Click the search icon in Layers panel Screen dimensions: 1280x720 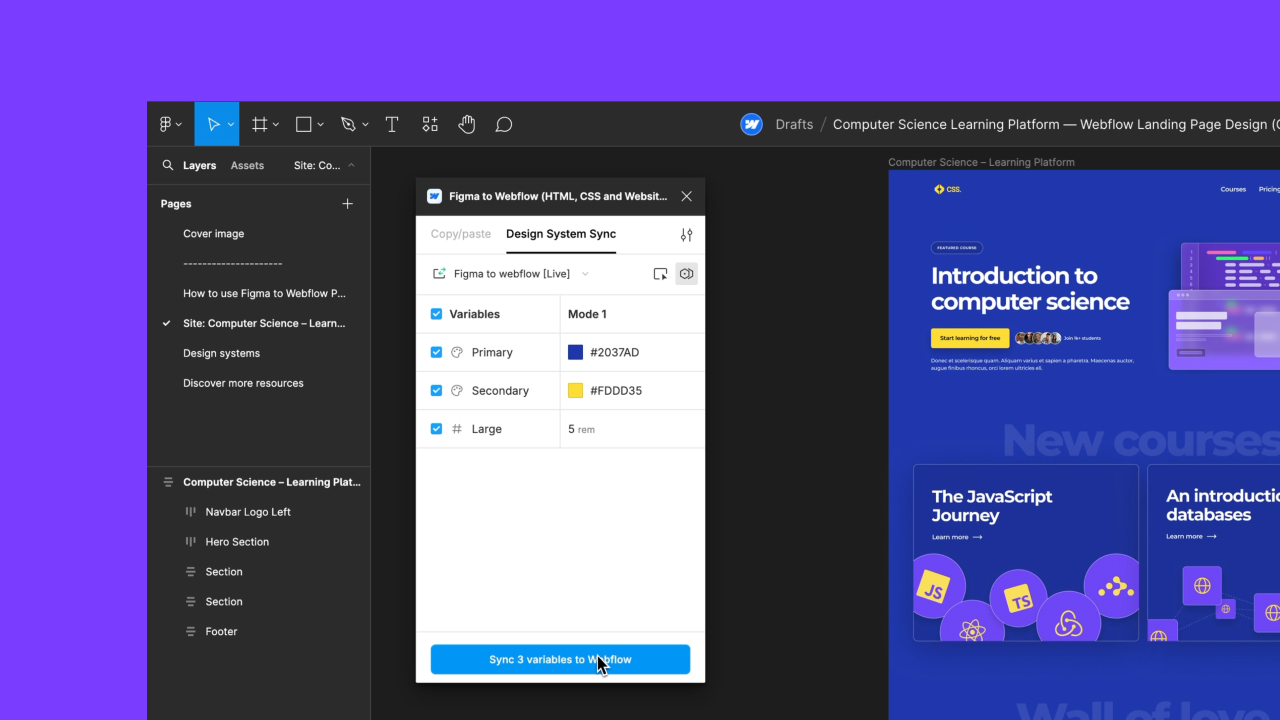[168, 165]
